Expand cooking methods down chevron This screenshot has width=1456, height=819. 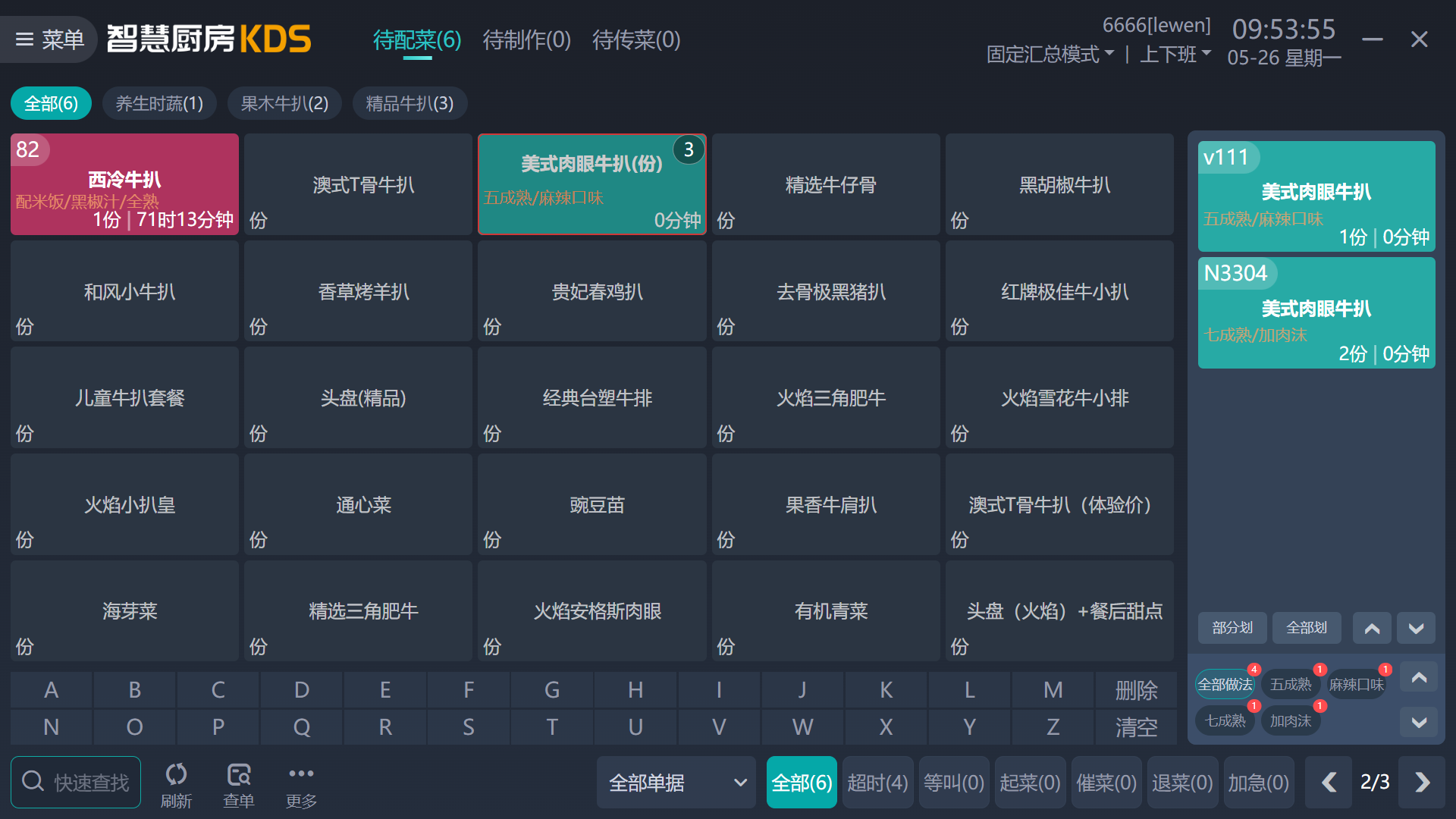[1419, 722]
